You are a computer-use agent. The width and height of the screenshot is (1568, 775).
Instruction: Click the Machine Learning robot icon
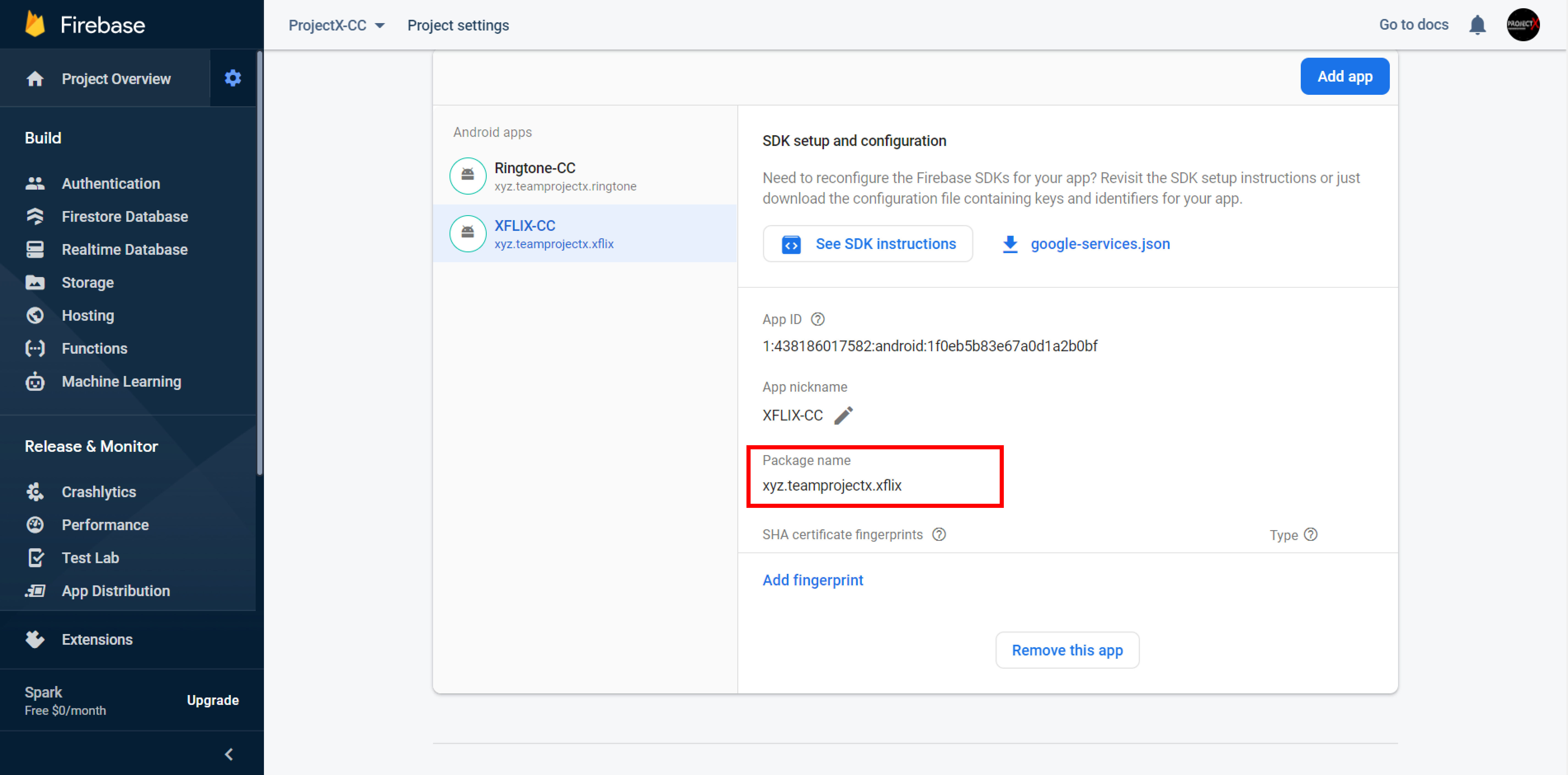[35, 381]
